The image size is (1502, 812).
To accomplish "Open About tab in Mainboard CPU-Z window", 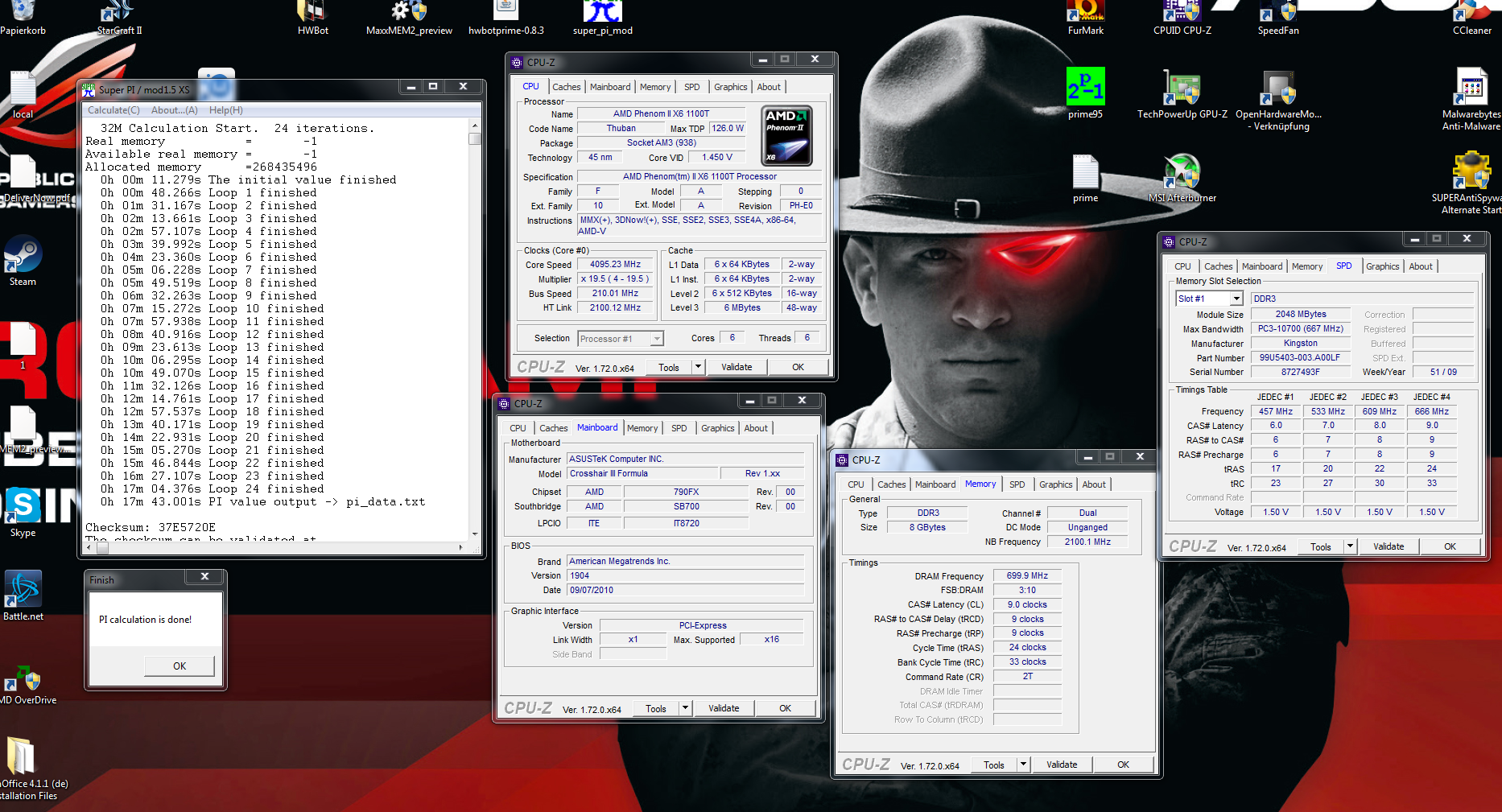I will tap(755, 428).
